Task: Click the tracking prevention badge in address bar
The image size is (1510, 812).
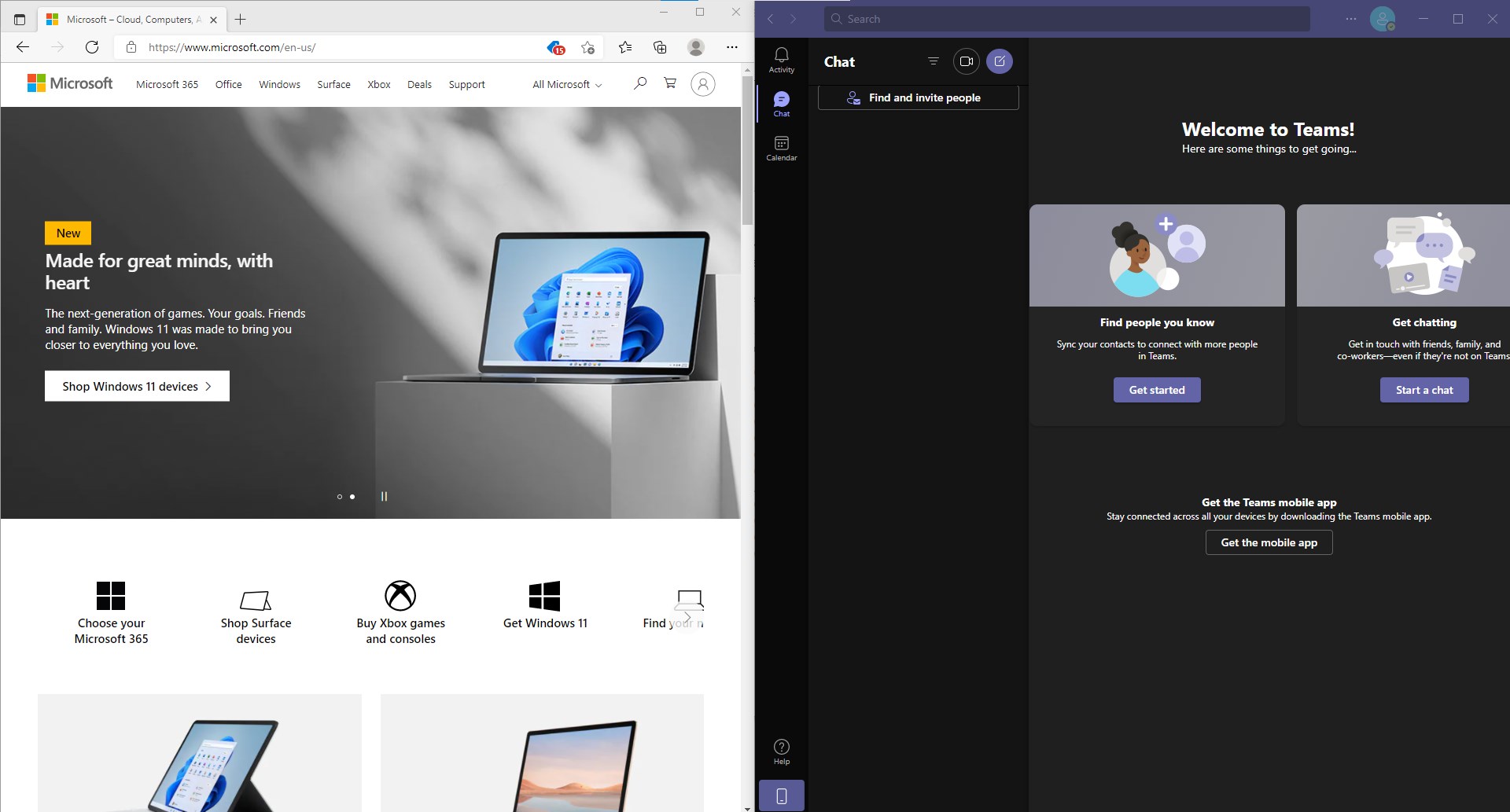Action: [555, 47]
